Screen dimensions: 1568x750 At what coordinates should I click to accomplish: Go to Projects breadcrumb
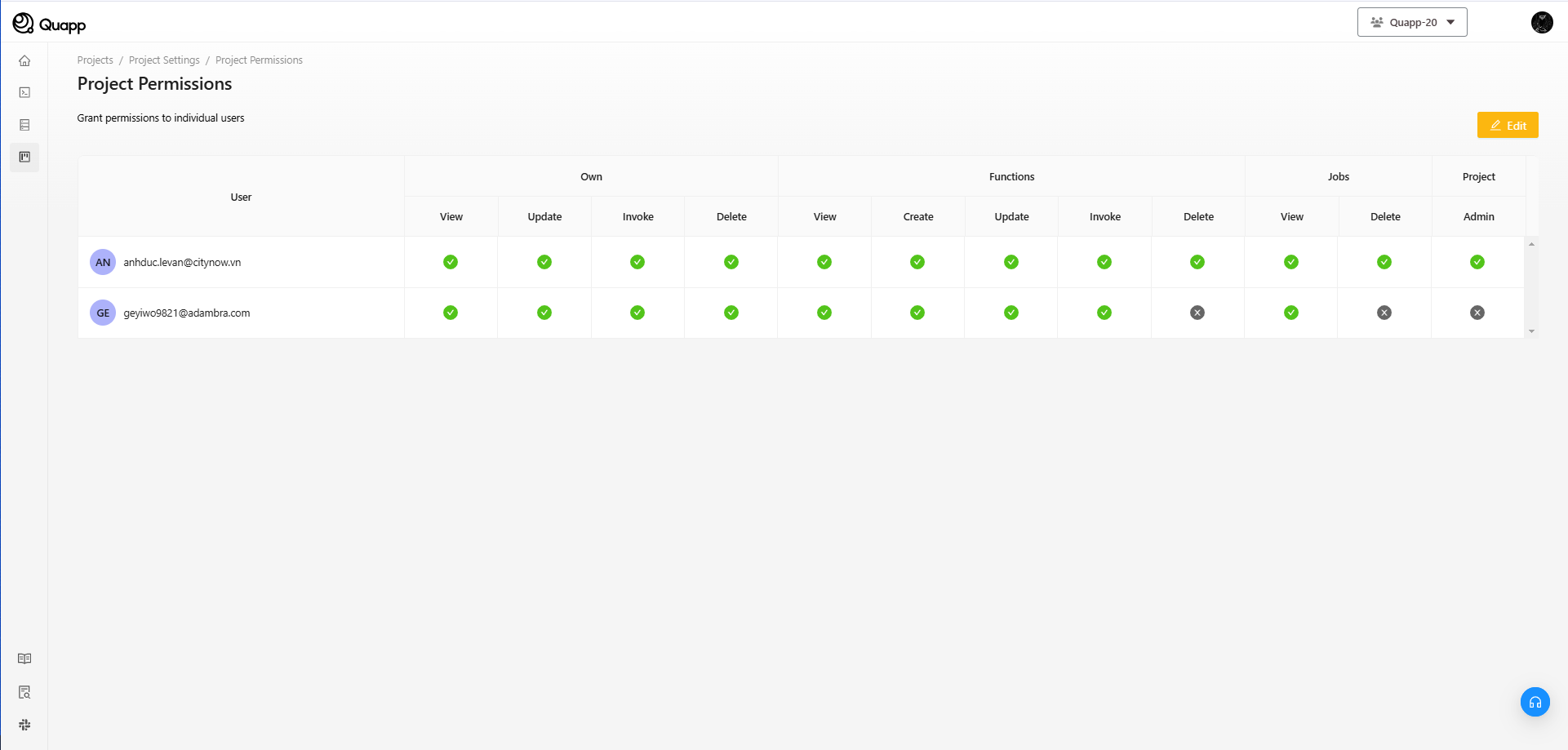pyautogui.click(x=95, y=60)
